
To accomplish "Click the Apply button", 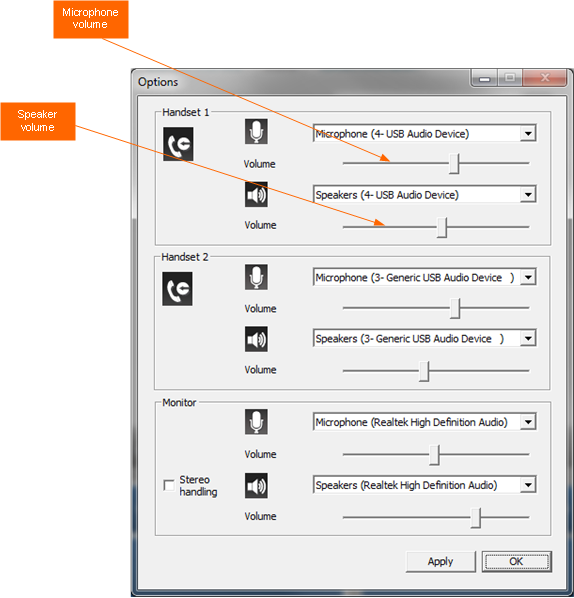I will 441,561.
